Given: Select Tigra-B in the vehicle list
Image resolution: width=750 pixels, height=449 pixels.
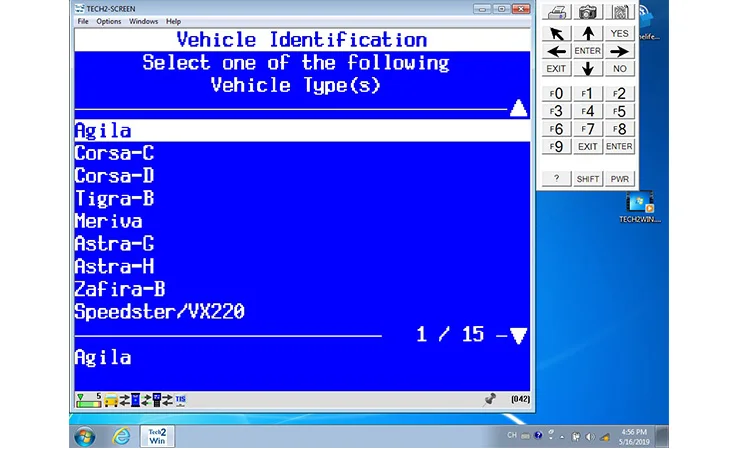Looking at the screenshot, I should (x=302, y=198).
